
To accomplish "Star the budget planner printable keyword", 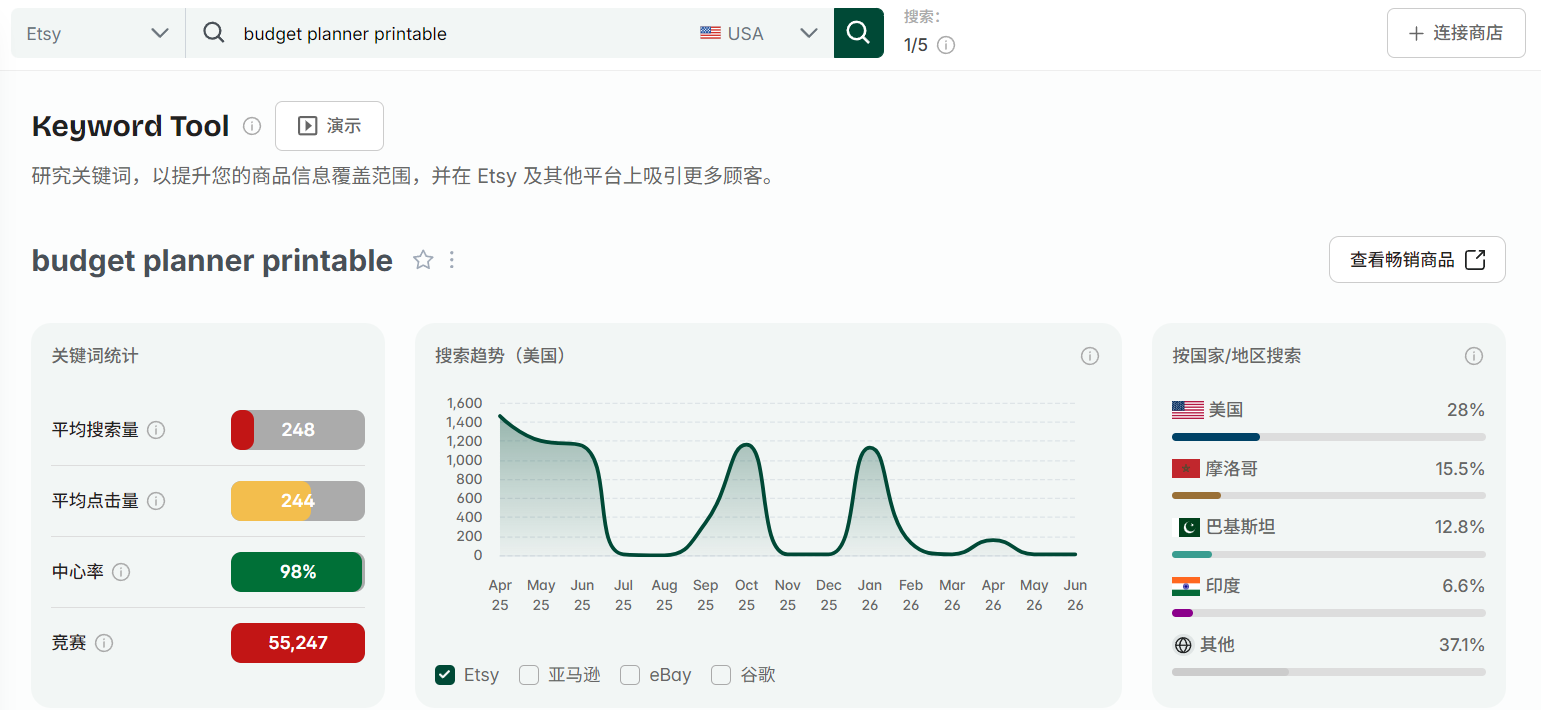I will (423, 260).
